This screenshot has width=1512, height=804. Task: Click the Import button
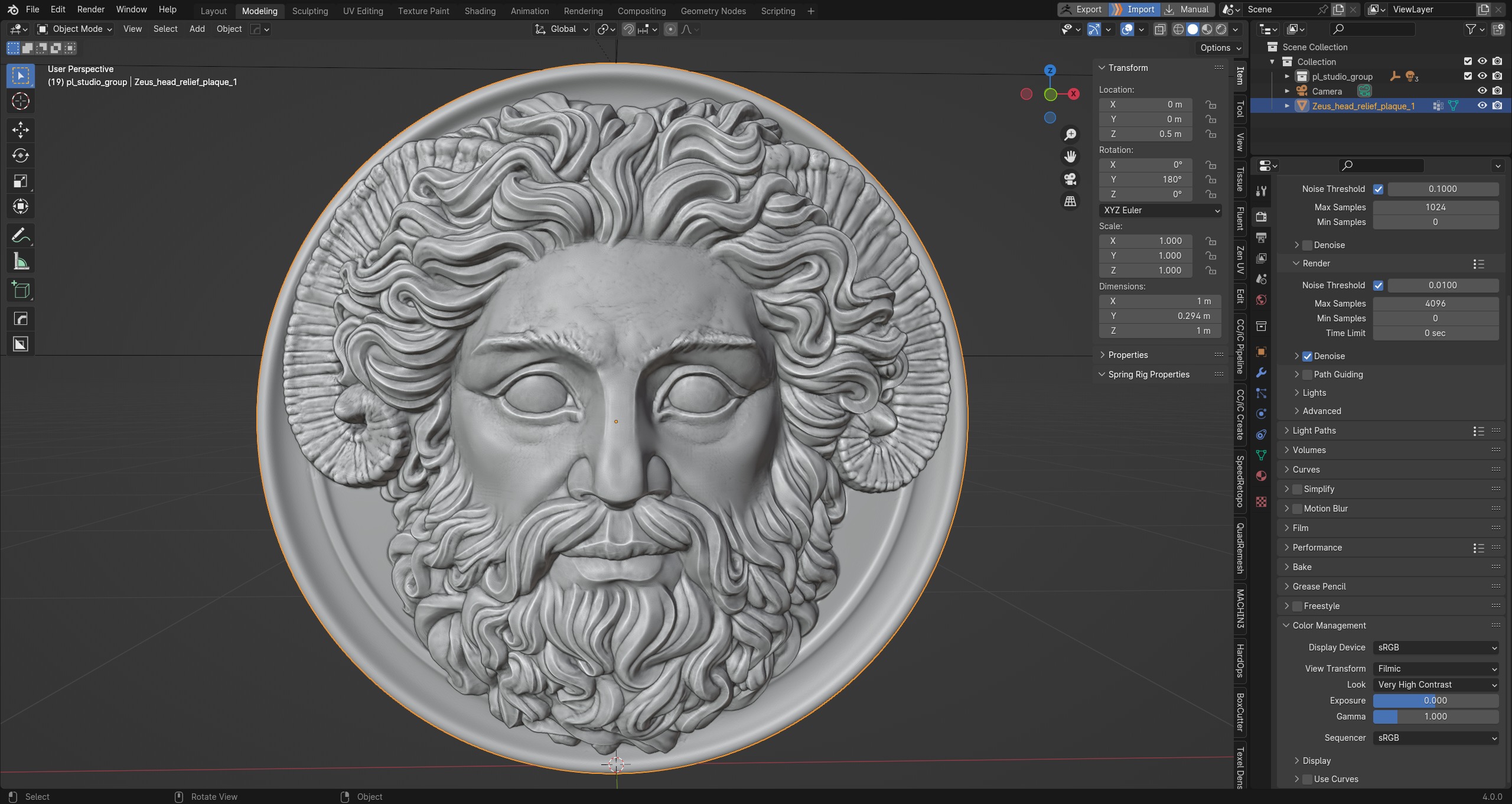1134,9
